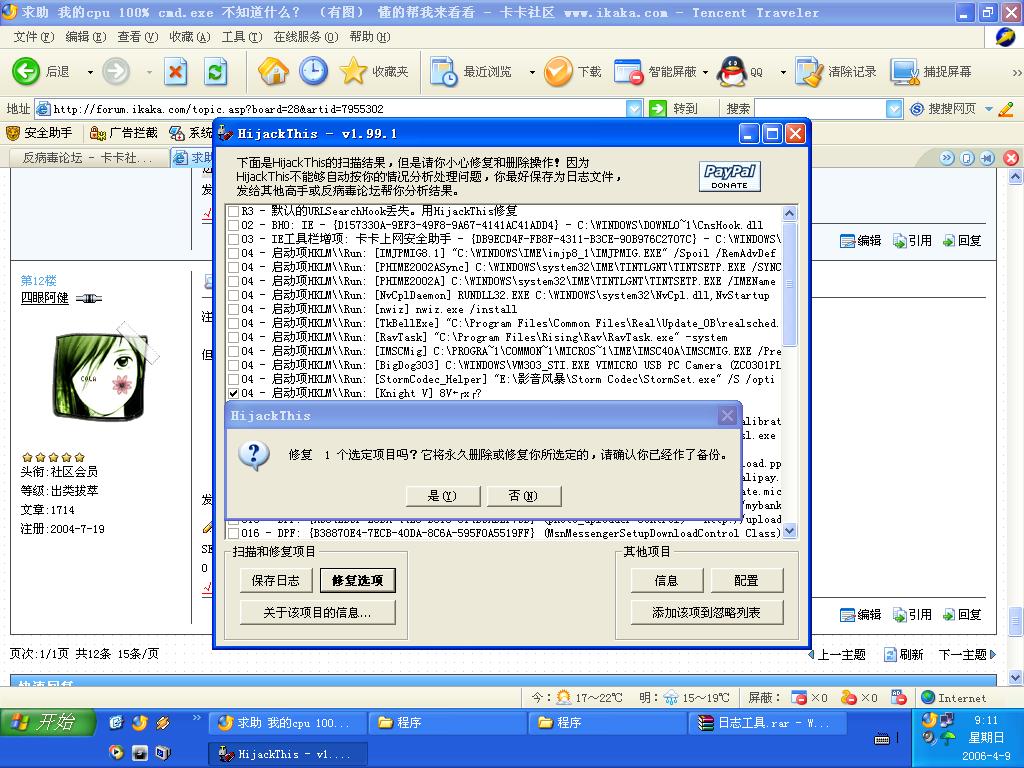
Task: Open the 编辑(E) menu
Action: coord(86,37)
